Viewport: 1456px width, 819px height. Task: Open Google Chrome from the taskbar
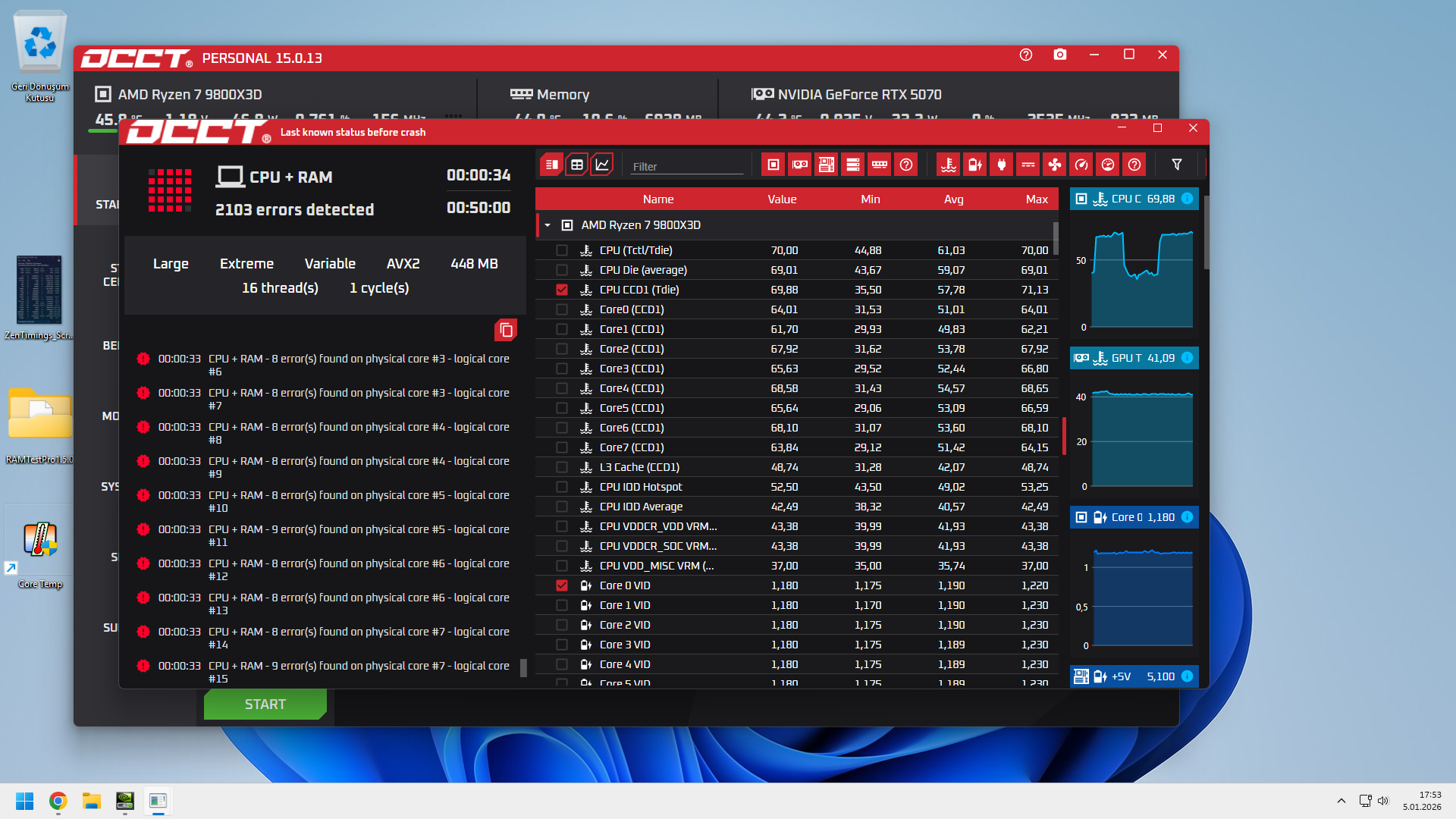(x=58, y=801)
